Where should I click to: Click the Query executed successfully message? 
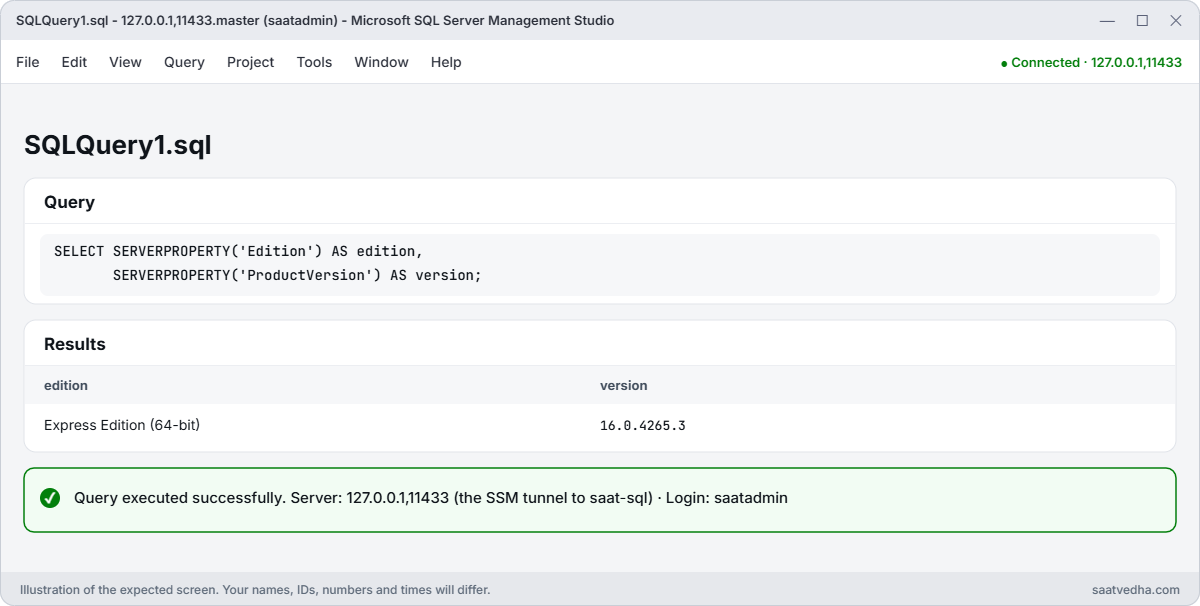pos(431,498)
